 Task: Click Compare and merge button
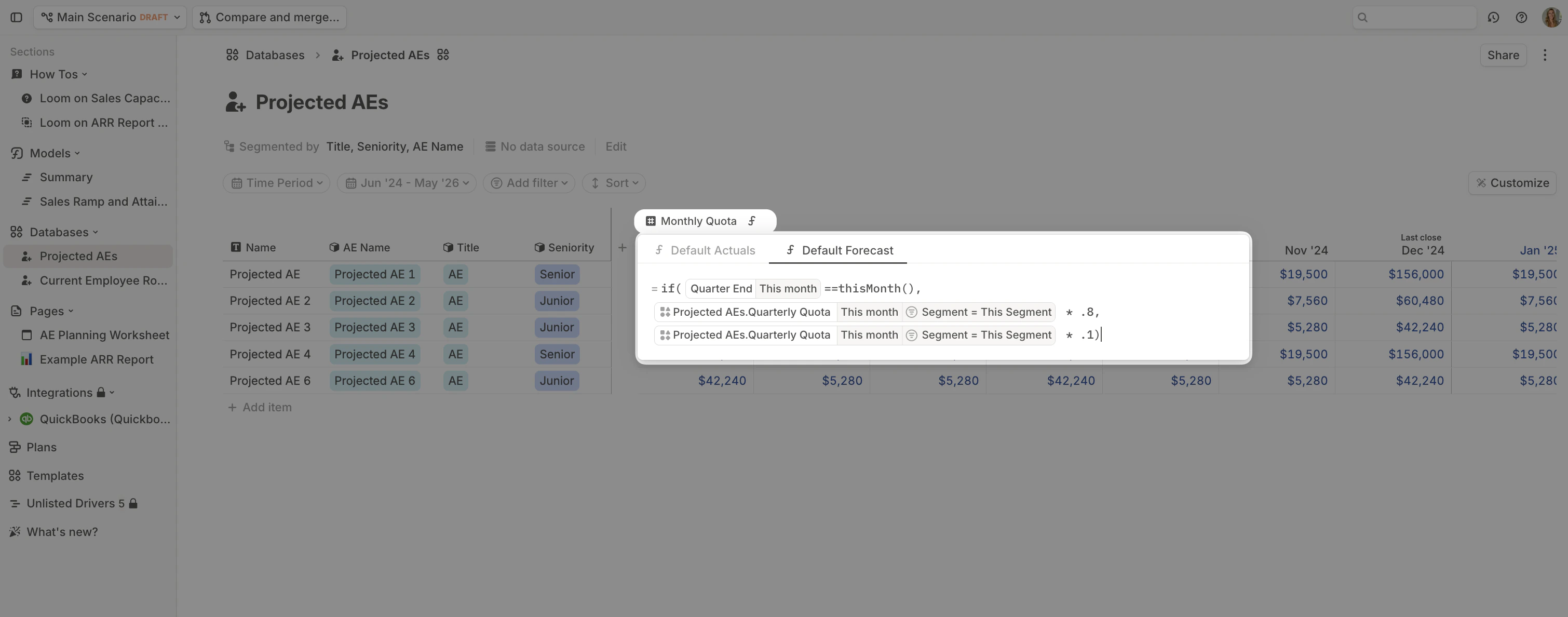pyautogui.click(x=269, y=17)
